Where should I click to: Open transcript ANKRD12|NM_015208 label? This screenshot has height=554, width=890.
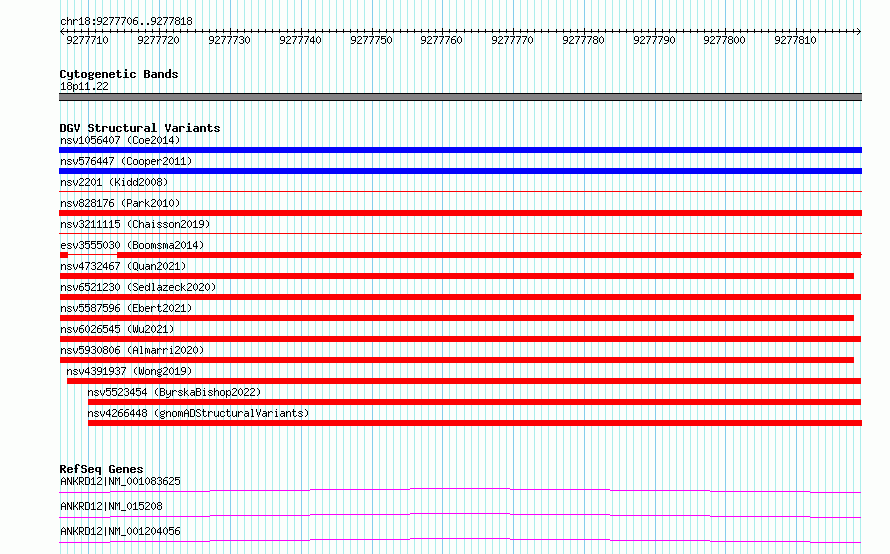[111, 506]
